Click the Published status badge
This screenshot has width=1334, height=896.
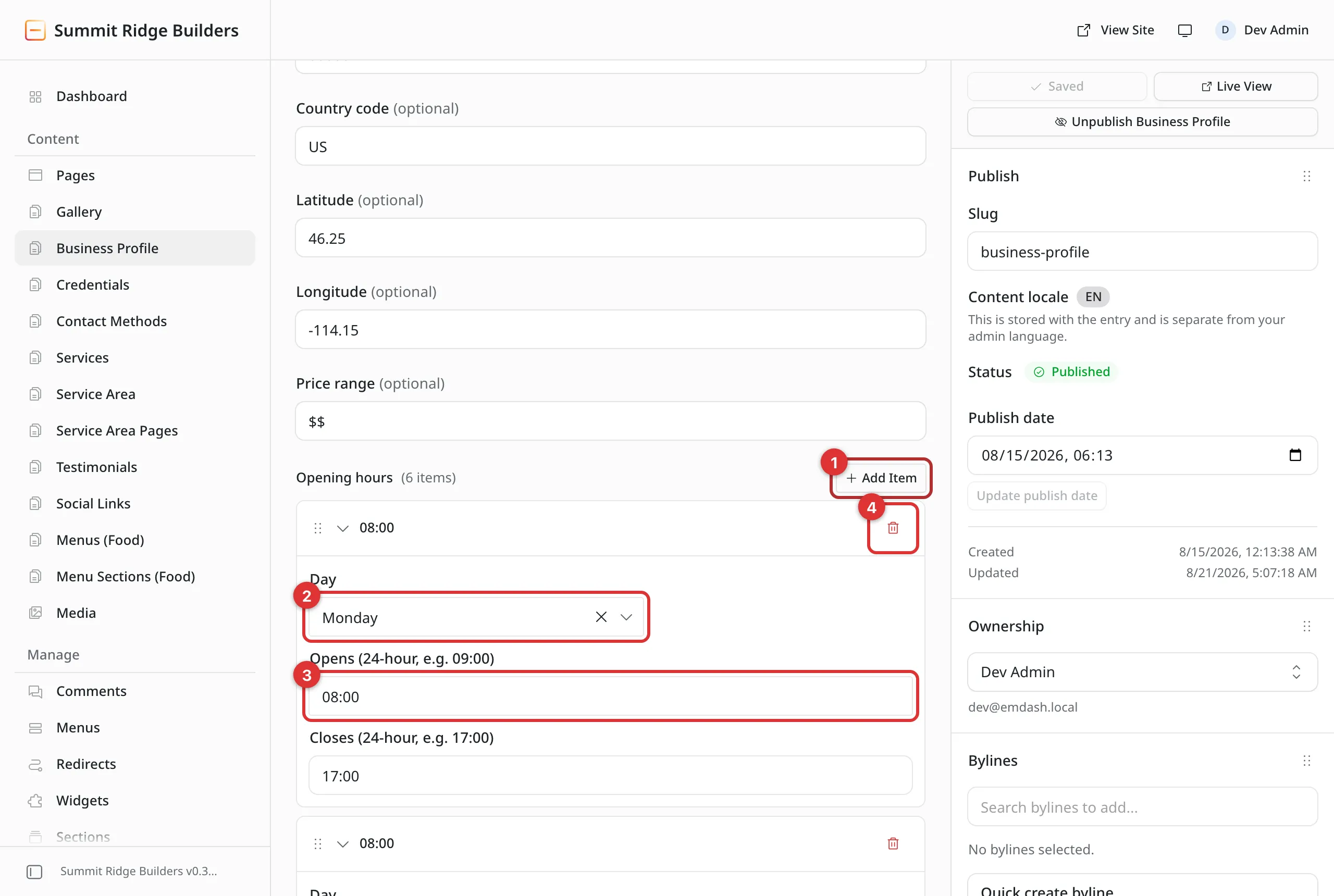pyautogui.click(x=1072, y=371)
